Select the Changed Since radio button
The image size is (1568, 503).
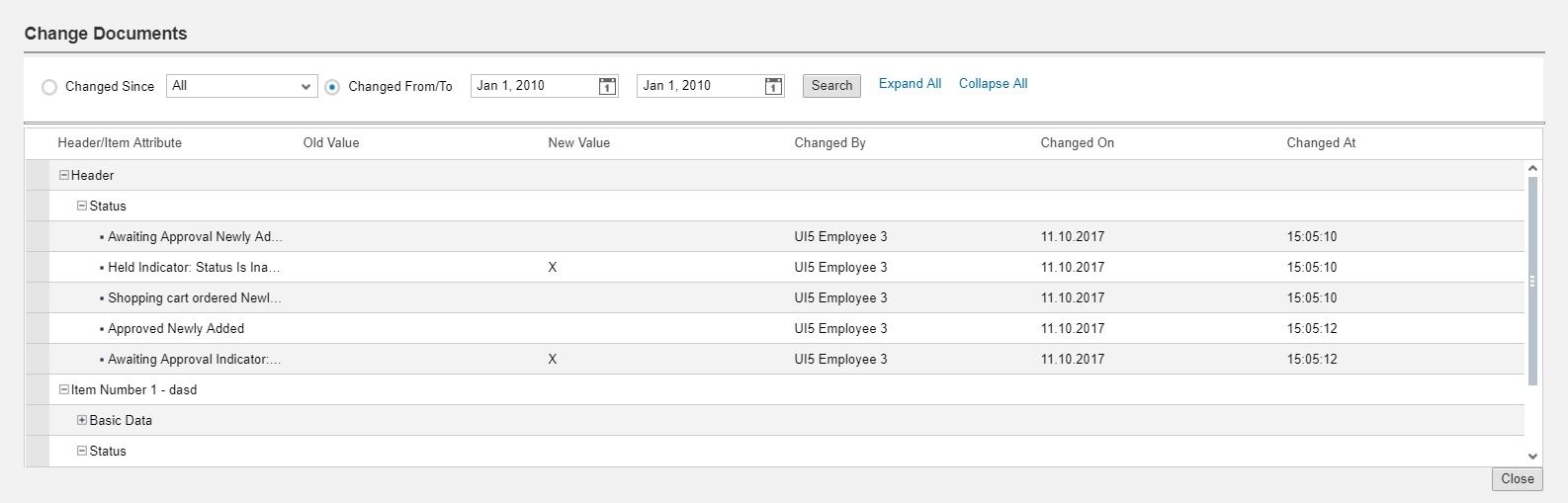click(49, 87)
